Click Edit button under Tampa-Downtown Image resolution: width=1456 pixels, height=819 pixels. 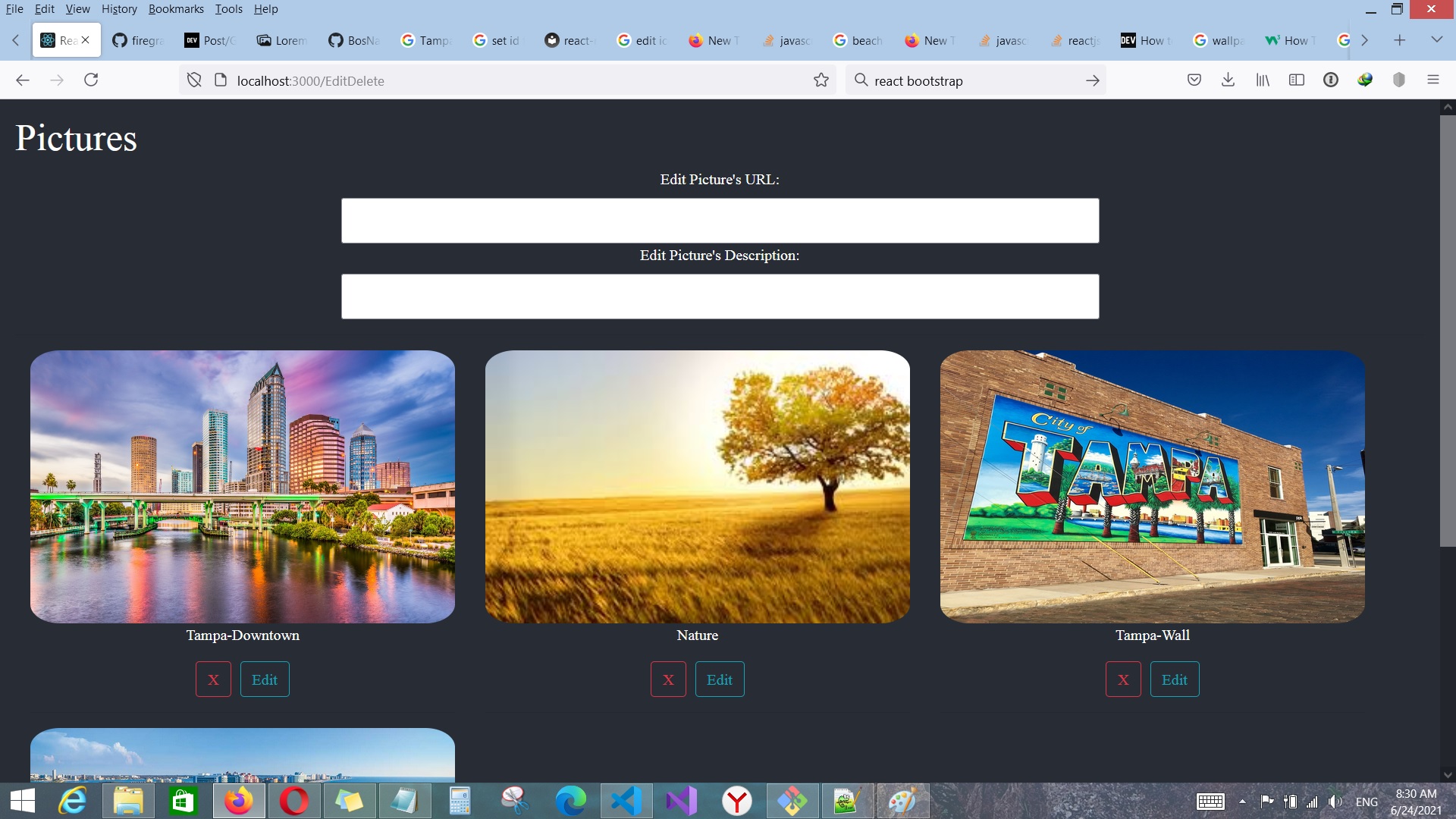[x=265, y=679]
